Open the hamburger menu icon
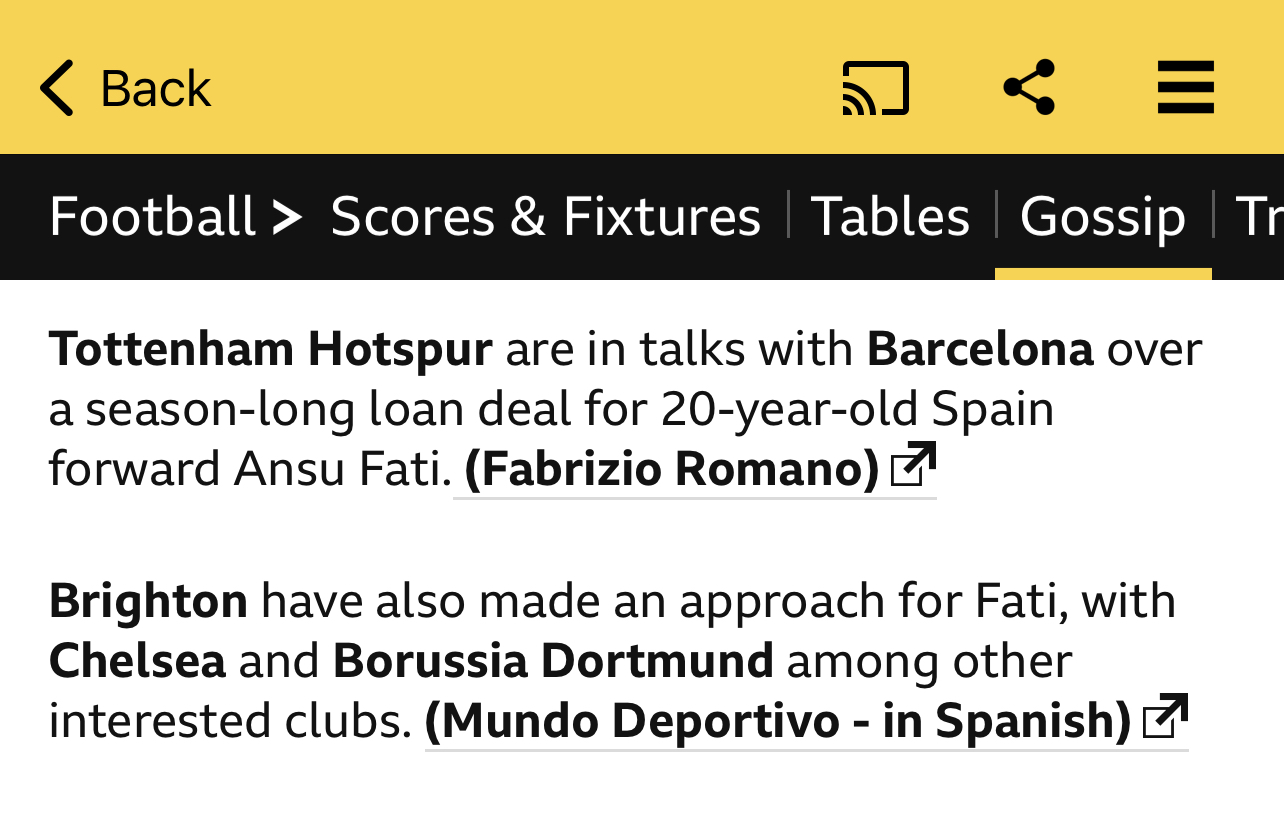The width and height of the screenshot is (1284, 818). pyautogui.click(x=1186, y=87)
